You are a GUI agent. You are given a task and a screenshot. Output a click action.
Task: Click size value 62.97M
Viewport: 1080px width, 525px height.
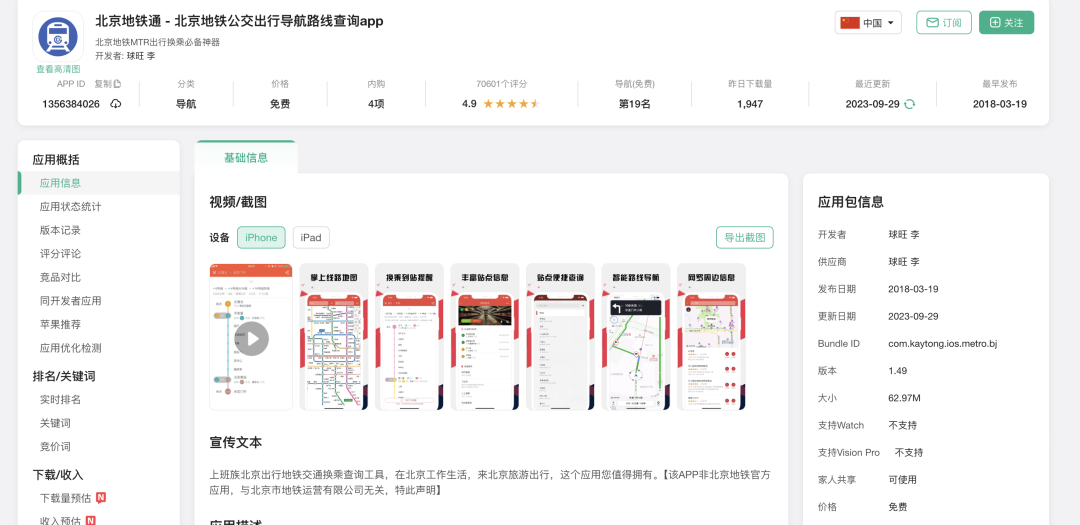coord(904,398)
